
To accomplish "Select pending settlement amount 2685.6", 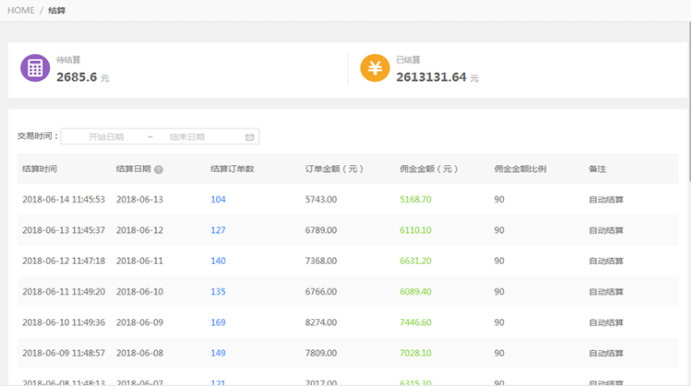I will [x=77, y=77].
